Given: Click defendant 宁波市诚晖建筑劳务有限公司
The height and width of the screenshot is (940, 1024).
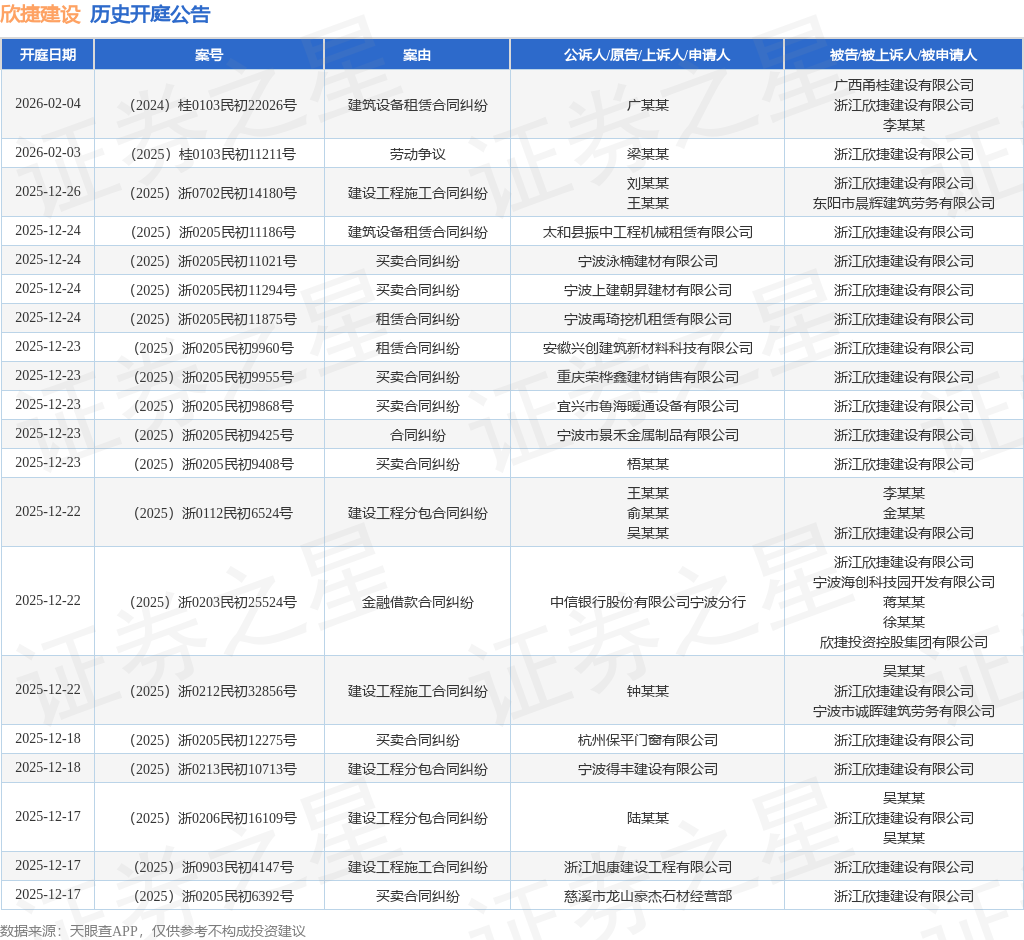Looking at the screenshot, I should coord(903,711).
